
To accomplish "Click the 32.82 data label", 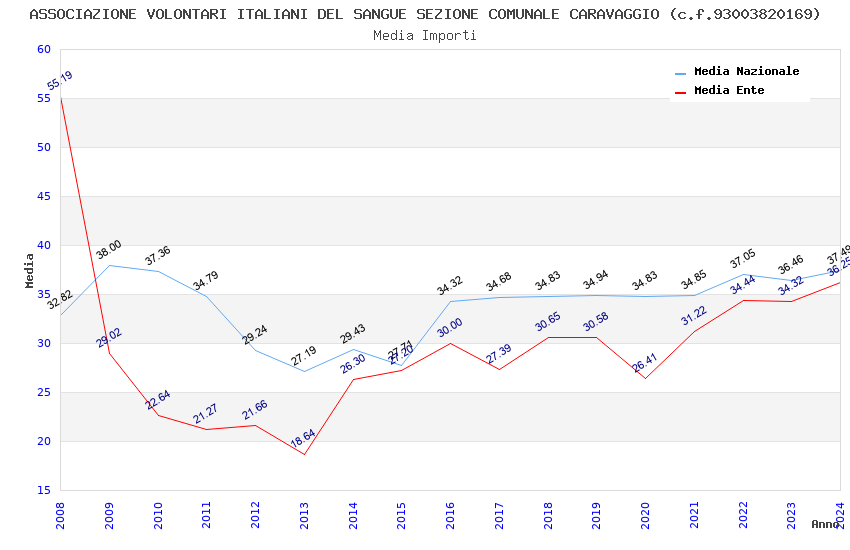I will pyautogui.click(x=60, y=299).
